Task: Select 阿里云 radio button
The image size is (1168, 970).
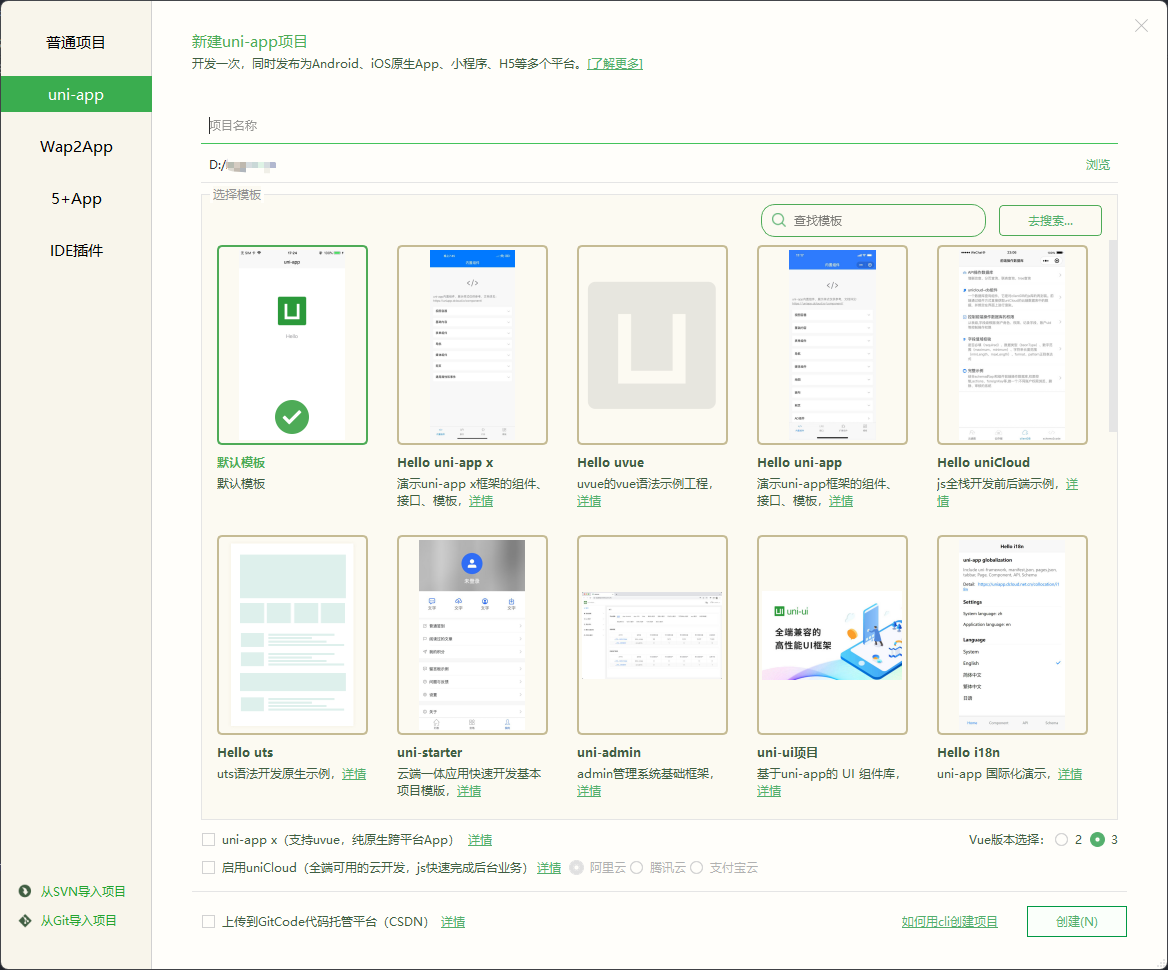Action: coord(577,867)
